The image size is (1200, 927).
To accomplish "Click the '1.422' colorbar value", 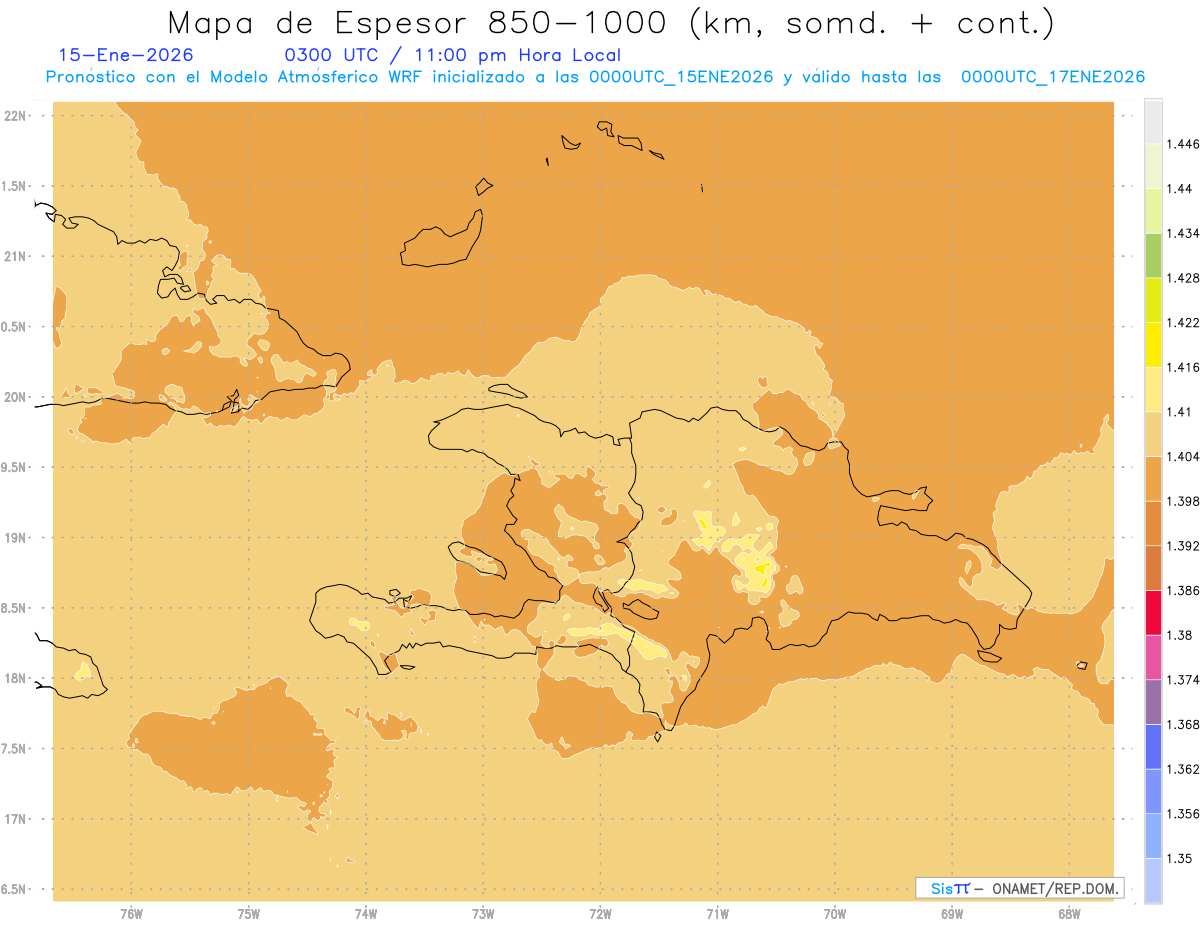I will pyautogui.click(x=1184, y=323).
